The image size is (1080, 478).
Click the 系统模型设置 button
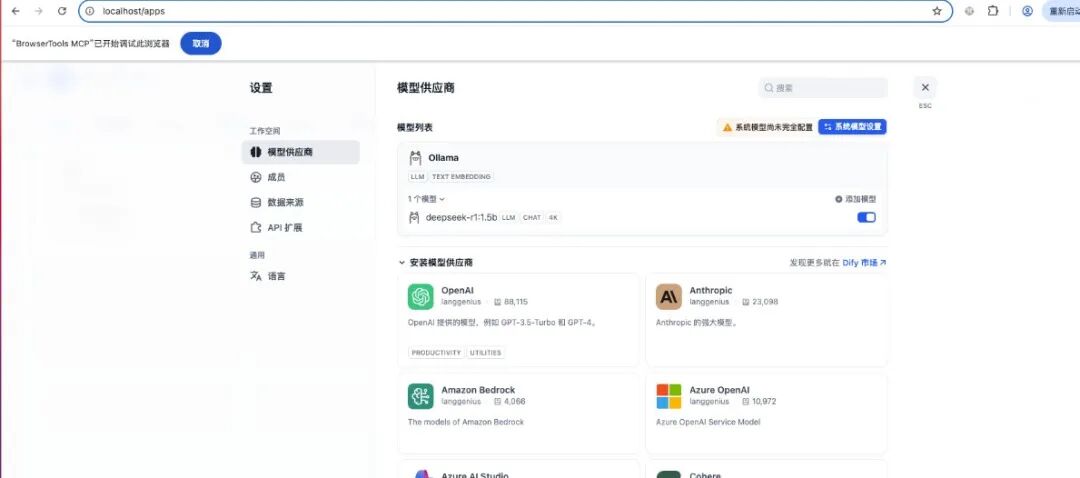pyautogui.click(x=852, y=127)
